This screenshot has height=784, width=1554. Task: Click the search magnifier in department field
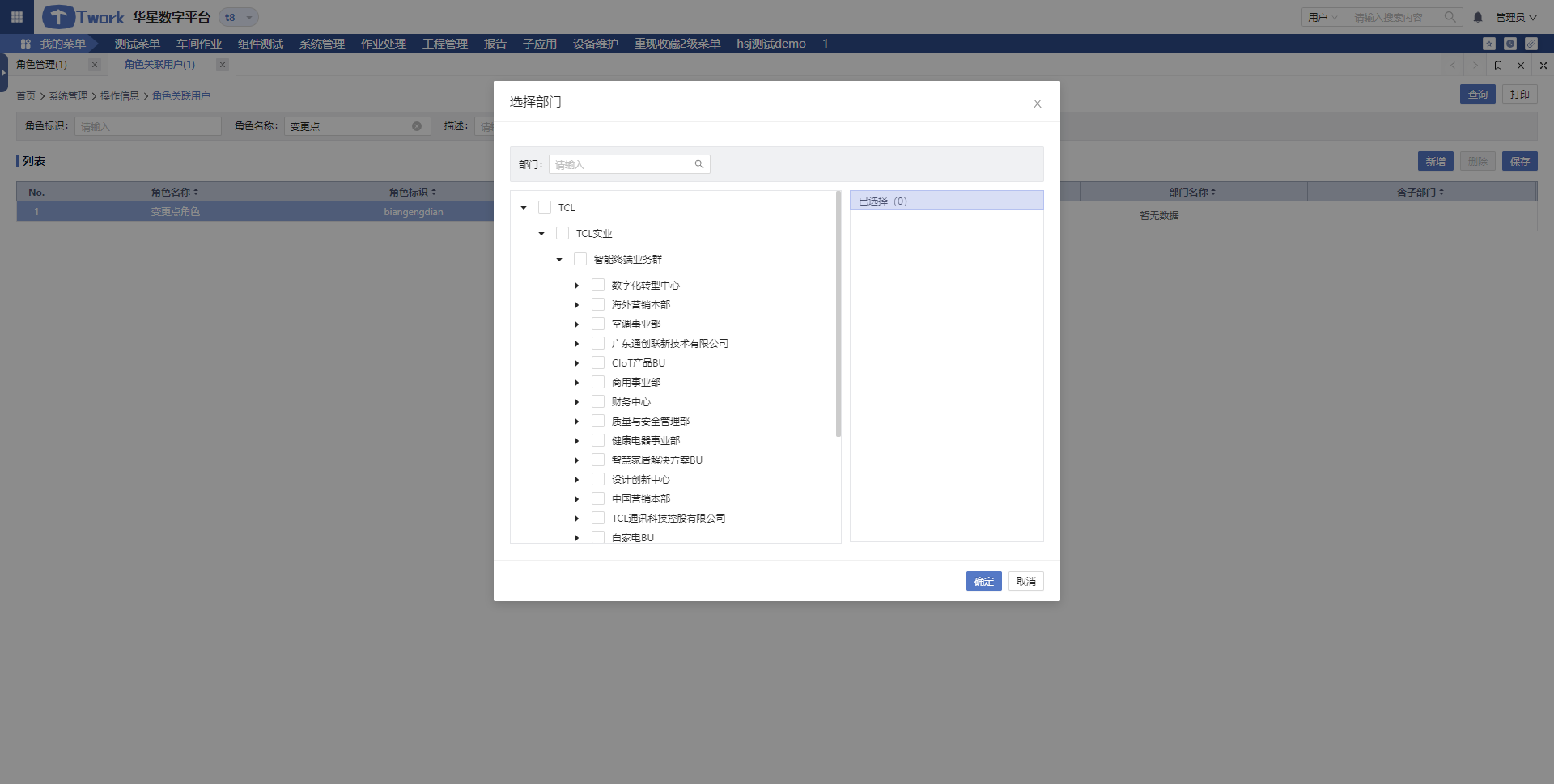699,164
